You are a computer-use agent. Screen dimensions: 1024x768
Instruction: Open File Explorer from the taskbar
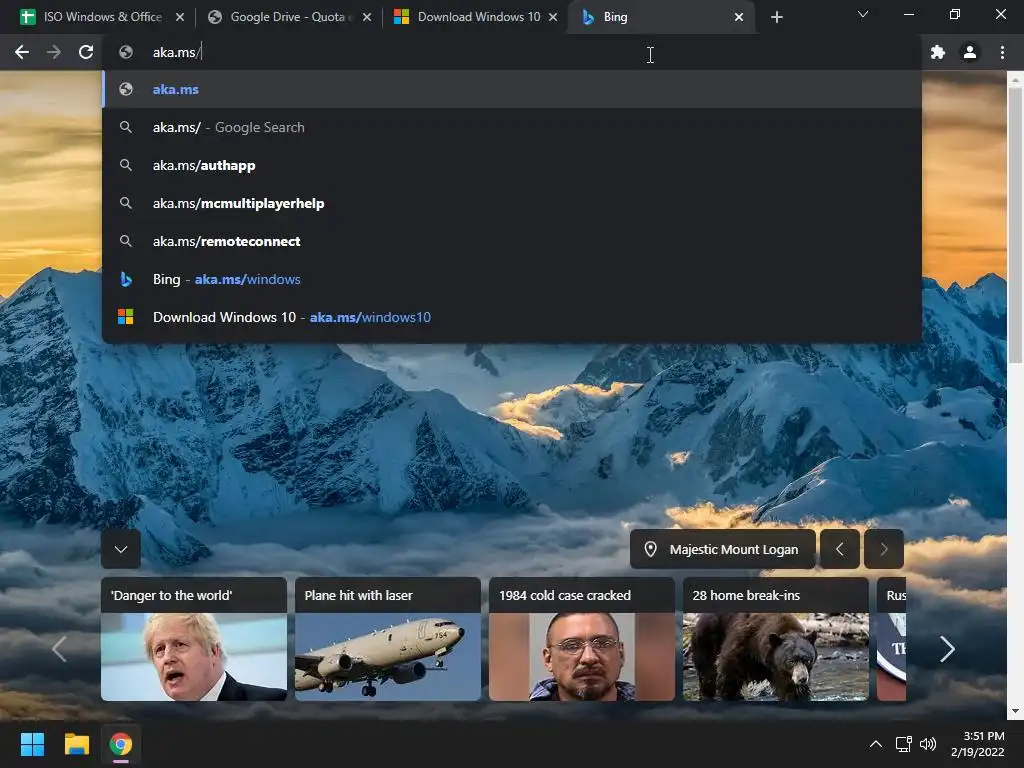point(76,744)
